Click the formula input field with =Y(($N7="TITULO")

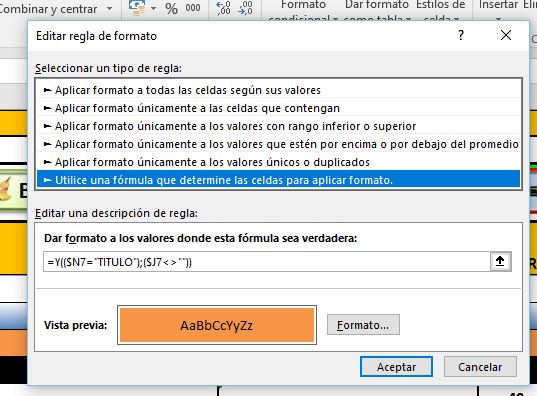coord(266,262)
